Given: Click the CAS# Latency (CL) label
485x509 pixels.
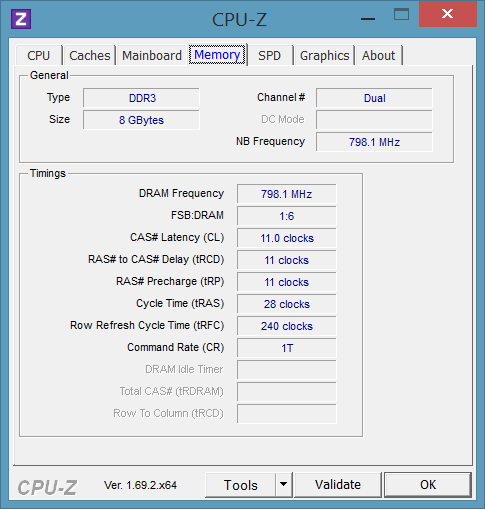Looking at the screenshot, I should click(x=177, y=237).
